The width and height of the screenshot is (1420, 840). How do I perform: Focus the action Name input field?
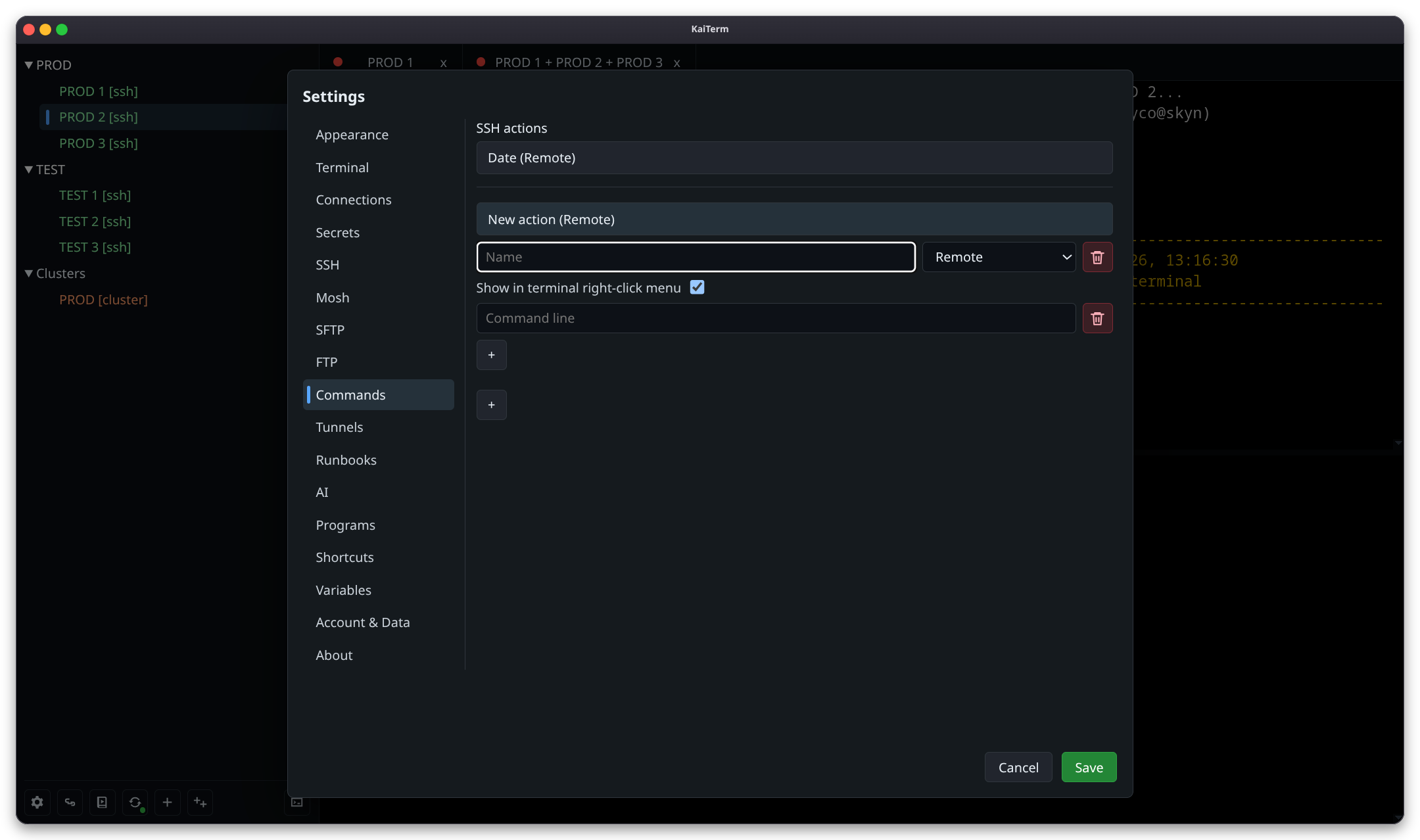[x=696, y=257]
